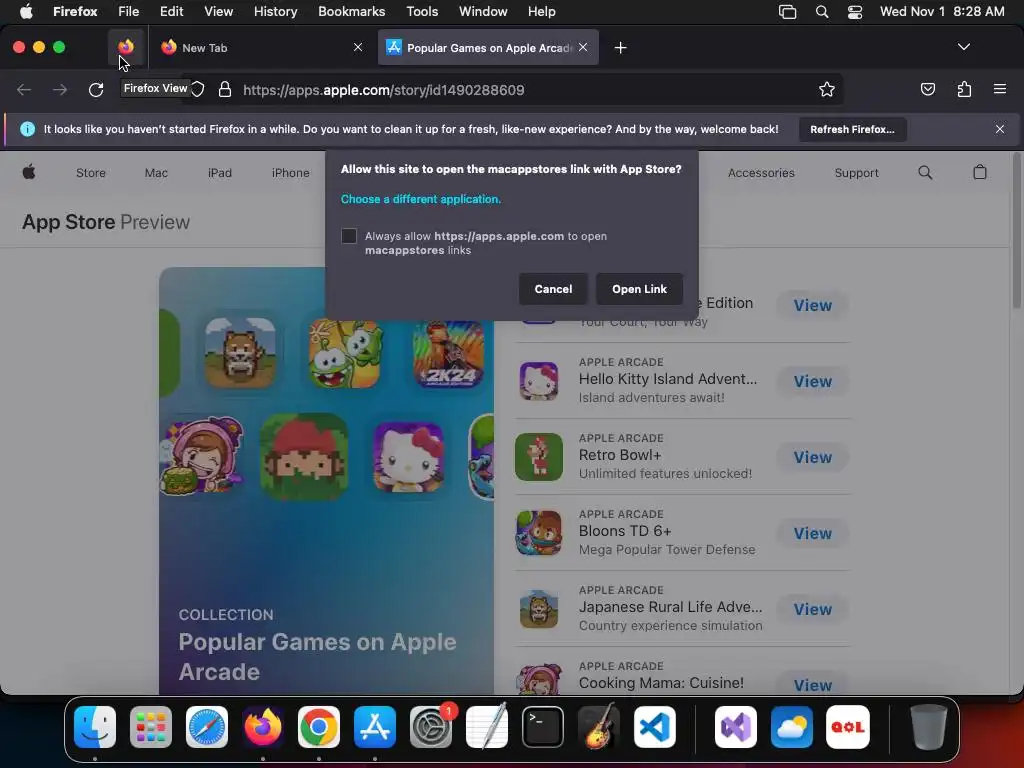Image resolution: width=1024 pixels, height=768 pixels.
Task: Open the iPhone navigation link
Action: coord(291,173)
